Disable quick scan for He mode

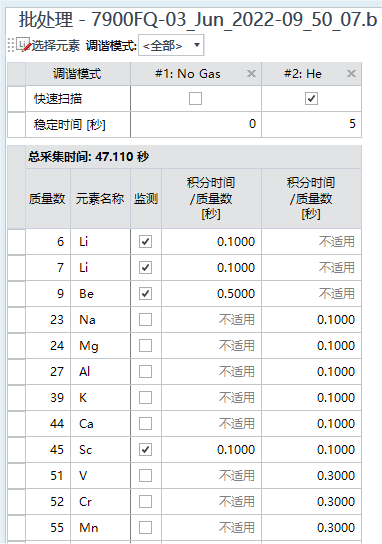click(x=311, y=99)
